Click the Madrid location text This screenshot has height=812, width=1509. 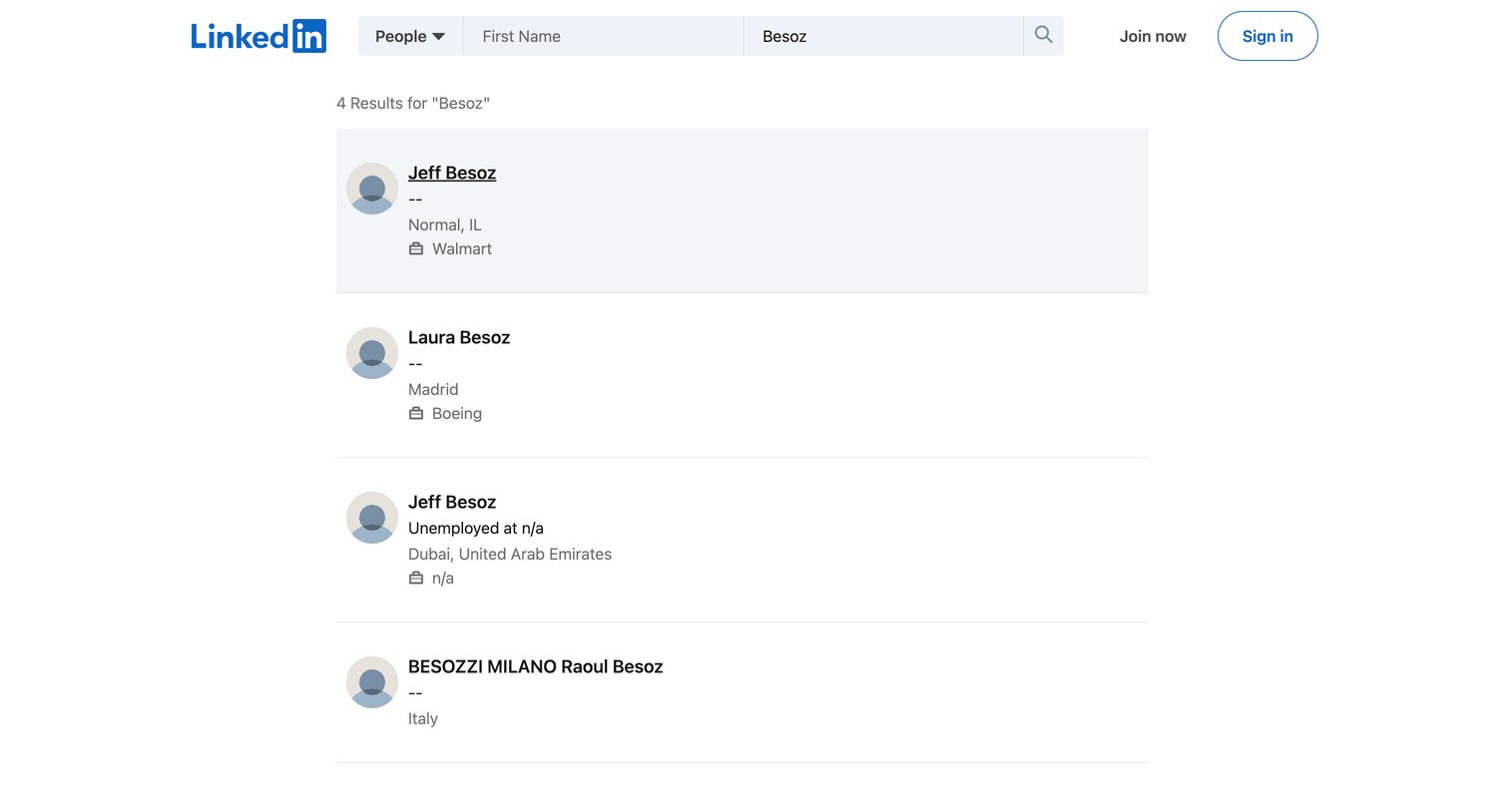pyautogui.click(x=433, y=389)
